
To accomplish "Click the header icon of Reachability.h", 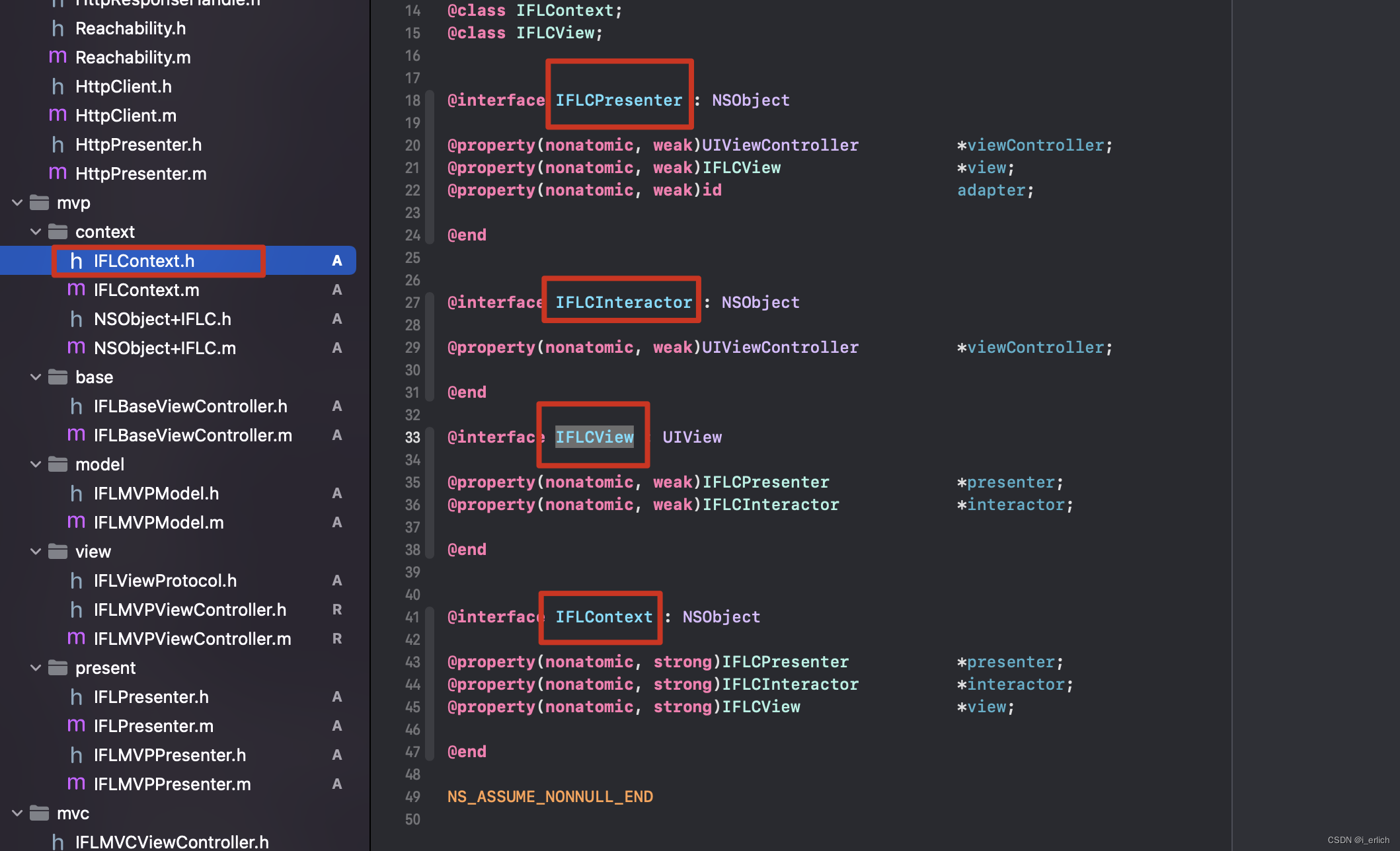I will coord(58,28).
